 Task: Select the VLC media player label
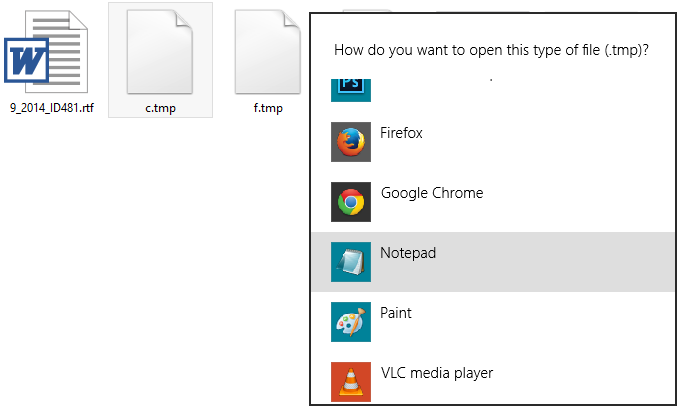point(437,373)
